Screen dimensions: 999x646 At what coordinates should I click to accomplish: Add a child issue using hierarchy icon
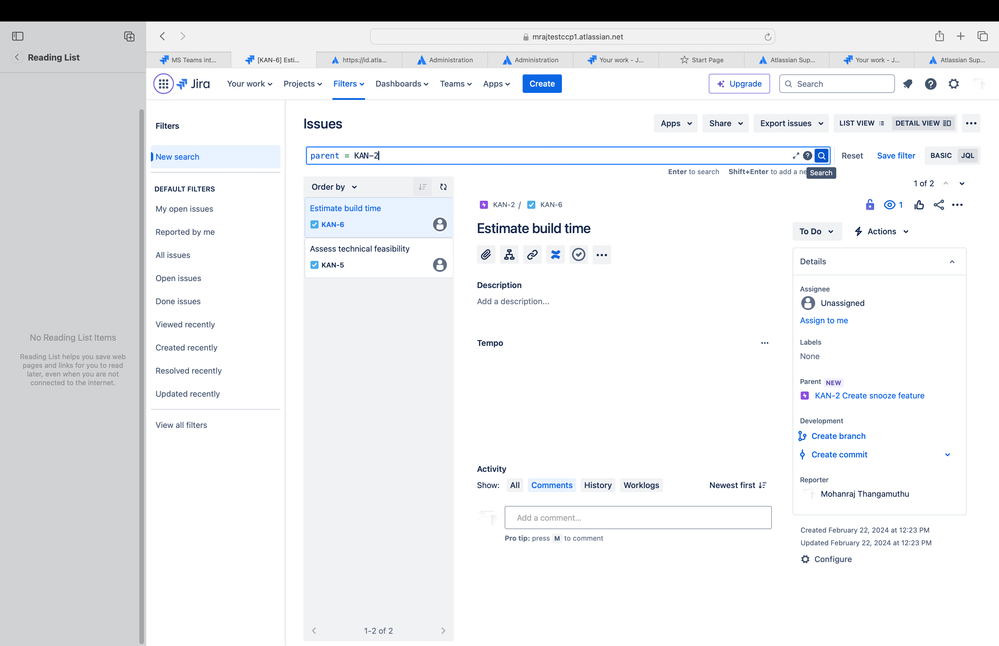click(509, 255)
